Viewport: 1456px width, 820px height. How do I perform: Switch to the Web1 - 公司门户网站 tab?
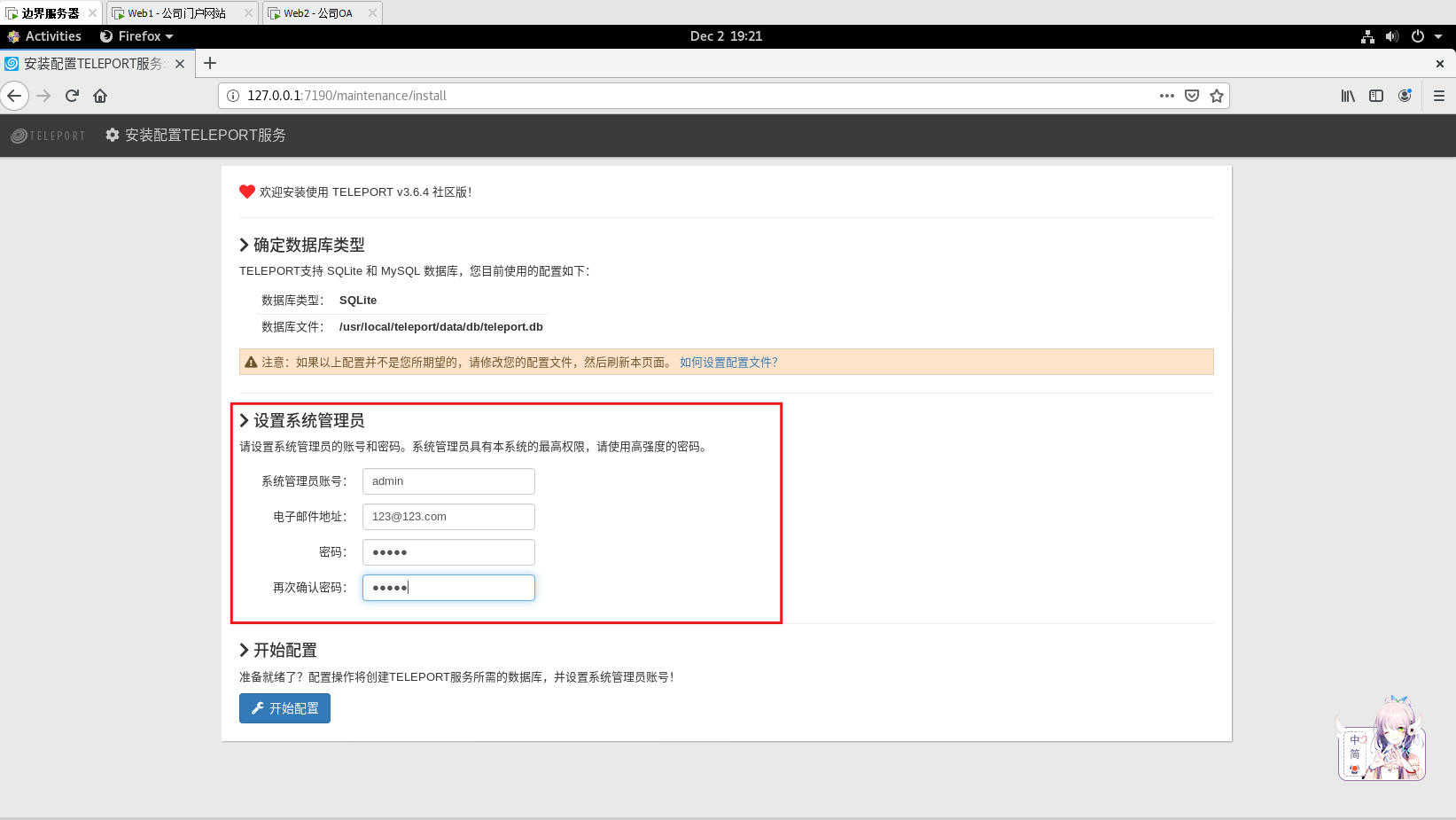(183, 12)
